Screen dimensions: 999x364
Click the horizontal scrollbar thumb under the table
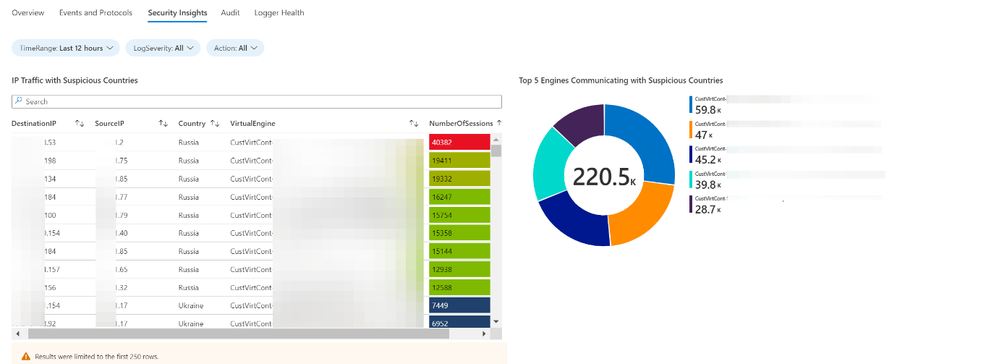[238, 333]
